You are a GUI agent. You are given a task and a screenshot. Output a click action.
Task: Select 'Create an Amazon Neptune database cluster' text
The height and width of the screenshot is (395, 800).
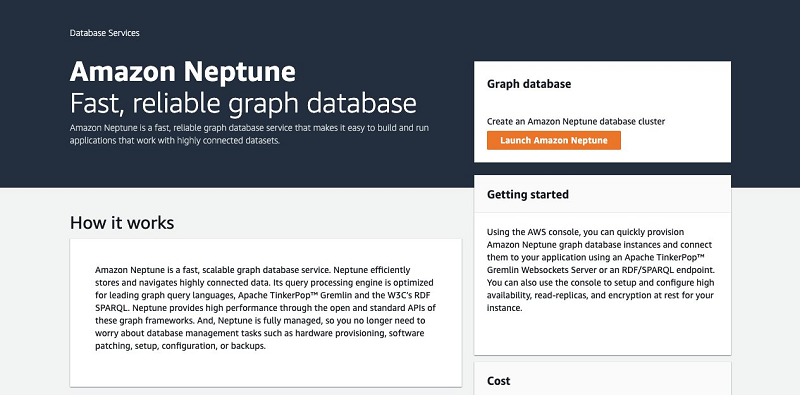[576, 121]
